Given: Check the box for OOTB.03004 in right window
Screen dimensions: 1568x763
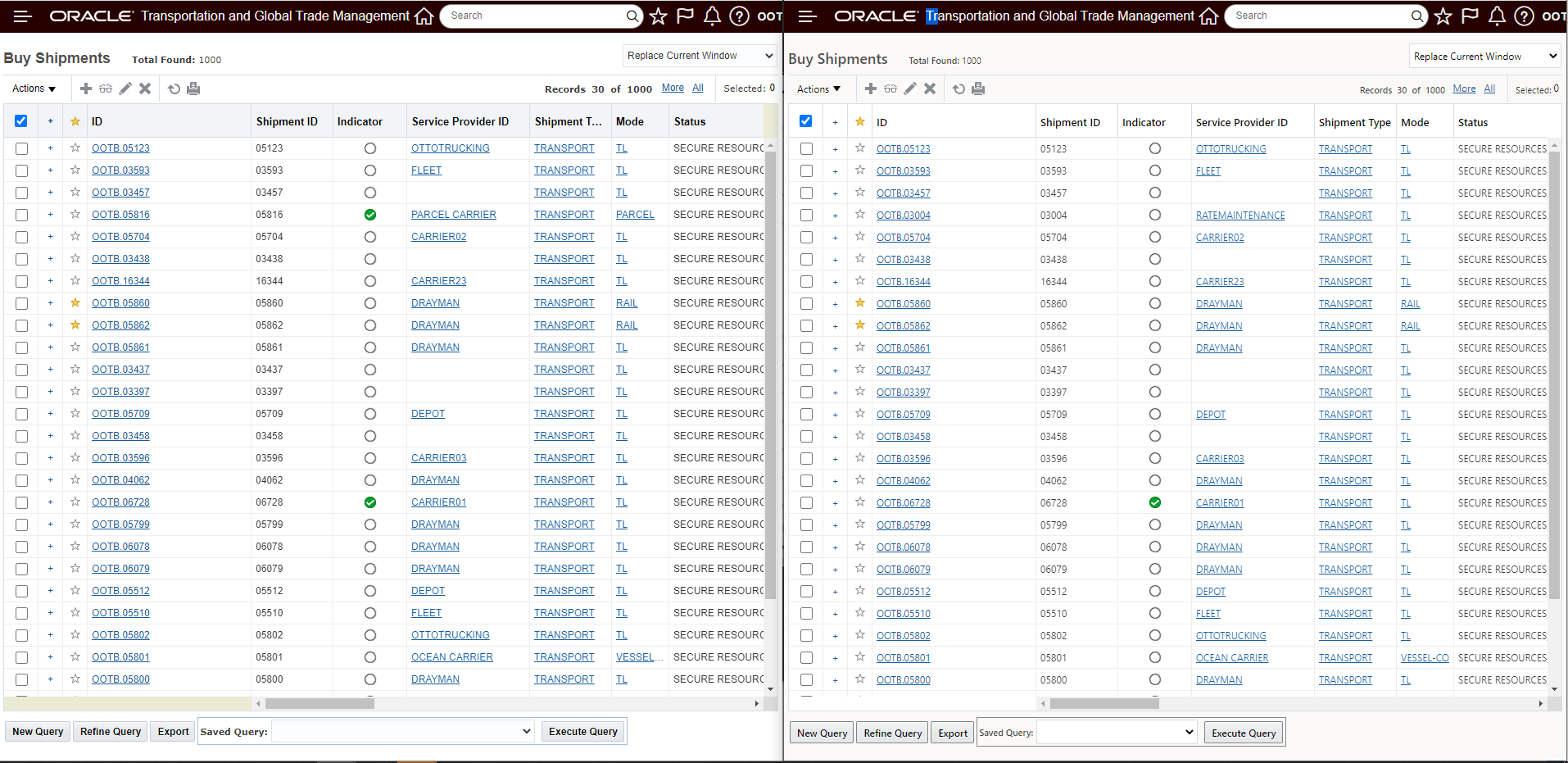Looking at the screenshot, I should point(806,216).
